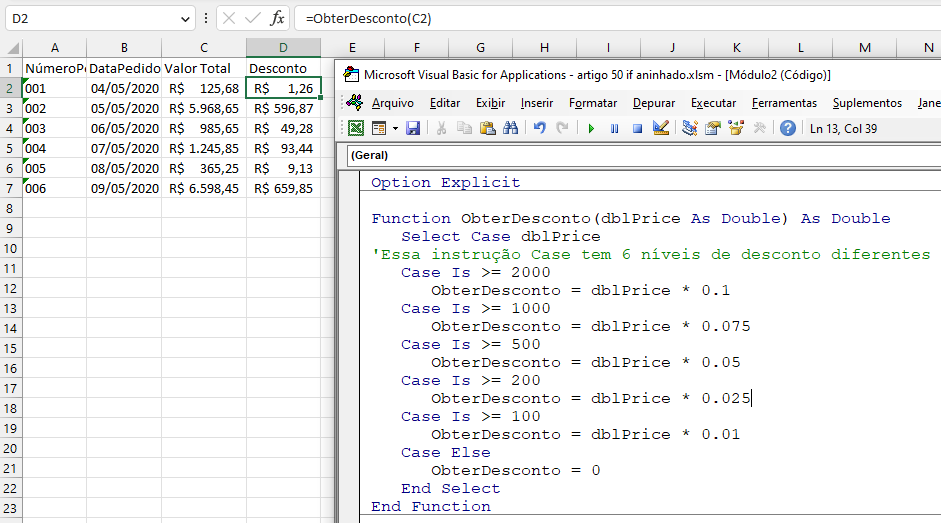Pause execution with the Break icon
Screen dimensions: 941x523
(615, 128)
